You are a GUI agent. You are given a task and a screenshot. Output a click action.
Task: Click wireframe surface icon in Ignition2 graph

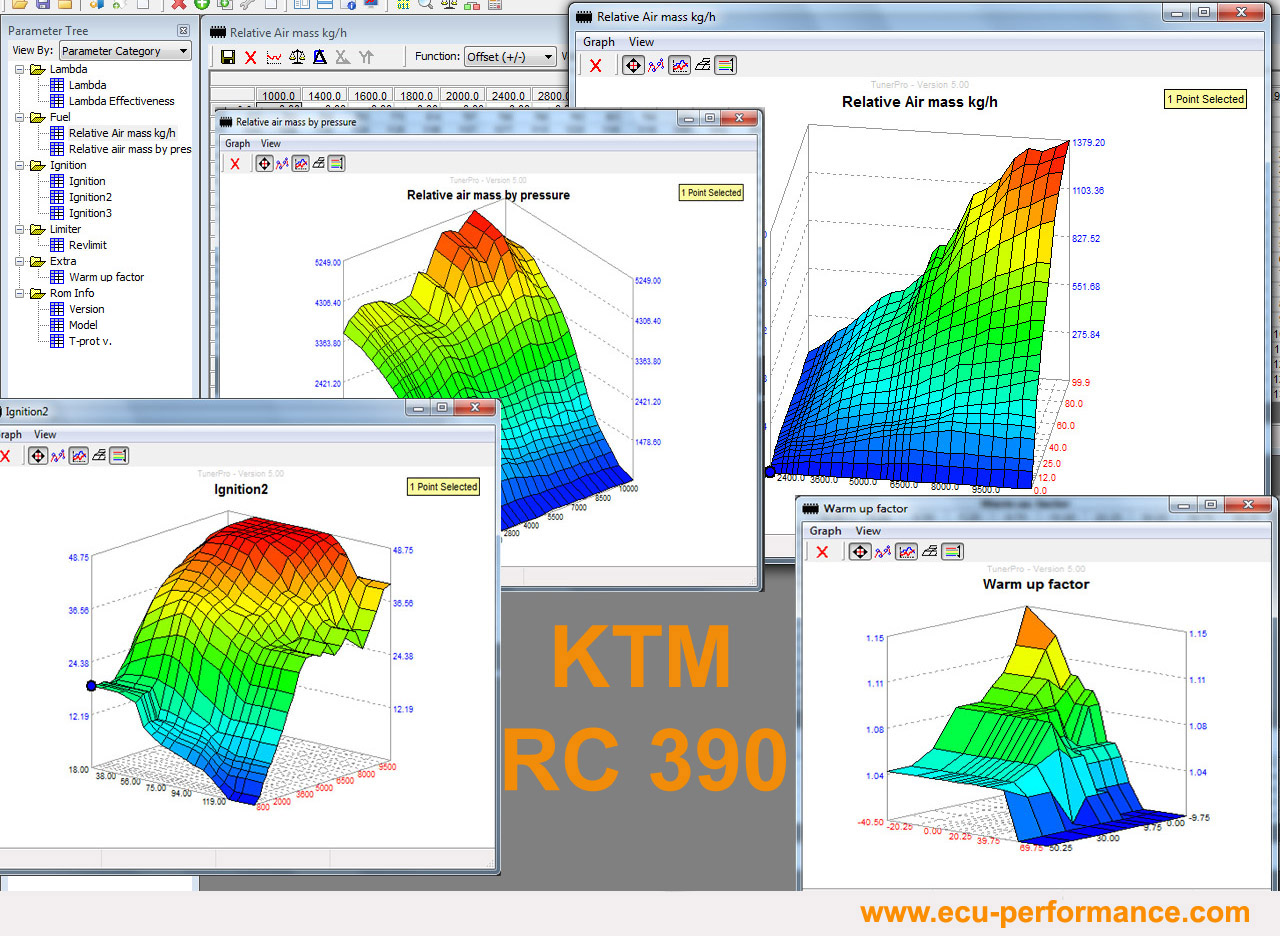(98, 456)
